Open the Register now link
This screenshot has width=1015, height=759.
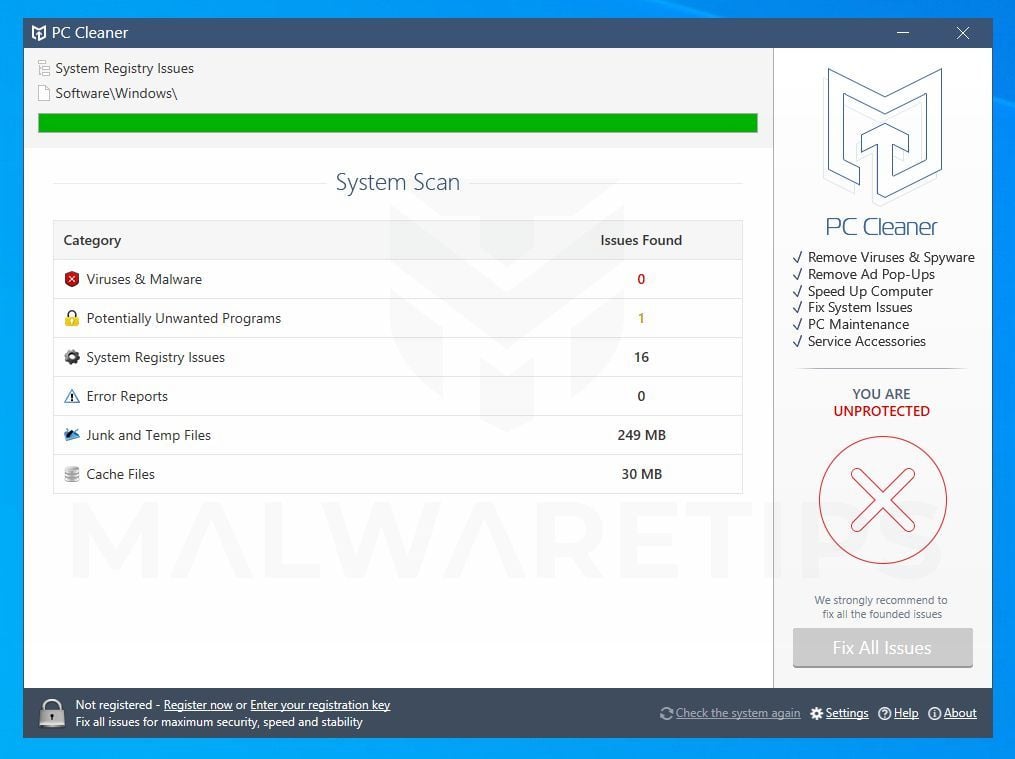(x=198, y=705)
